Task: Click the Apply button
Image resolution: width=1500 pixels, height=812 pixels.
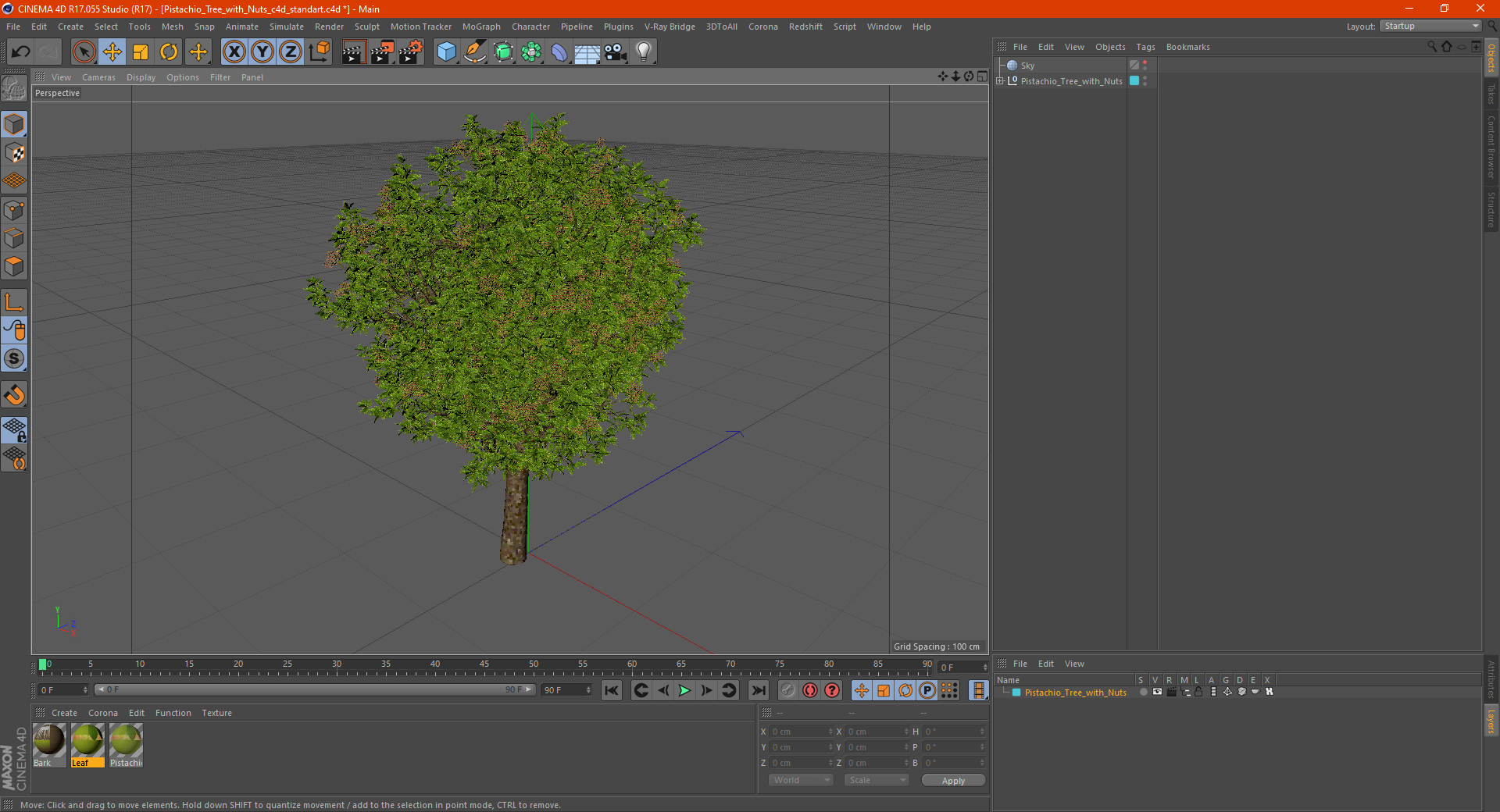Action: [x=953, y=780]
